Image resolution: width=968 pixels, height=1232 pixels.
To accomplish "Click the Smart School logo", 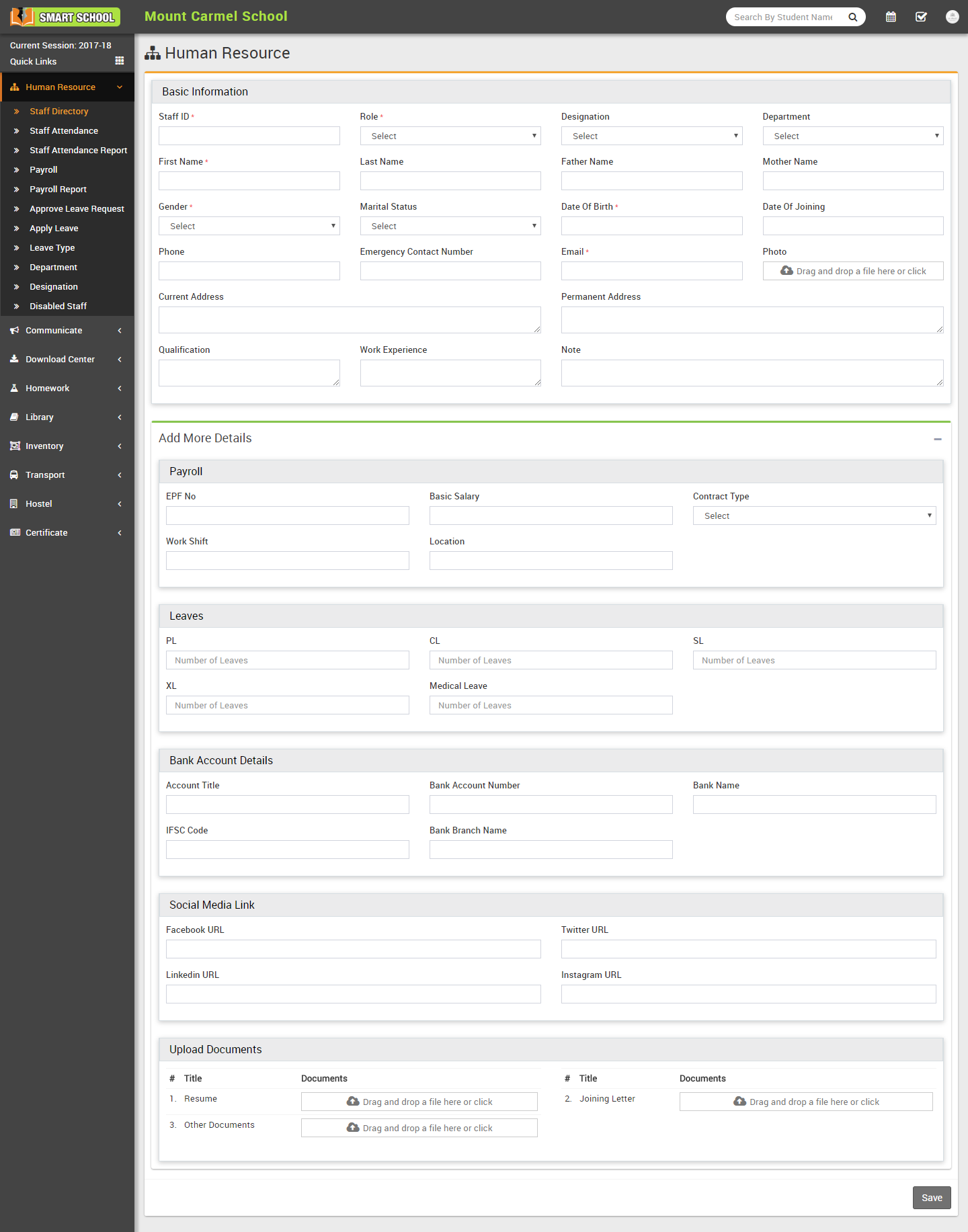I will coord(65,17).
